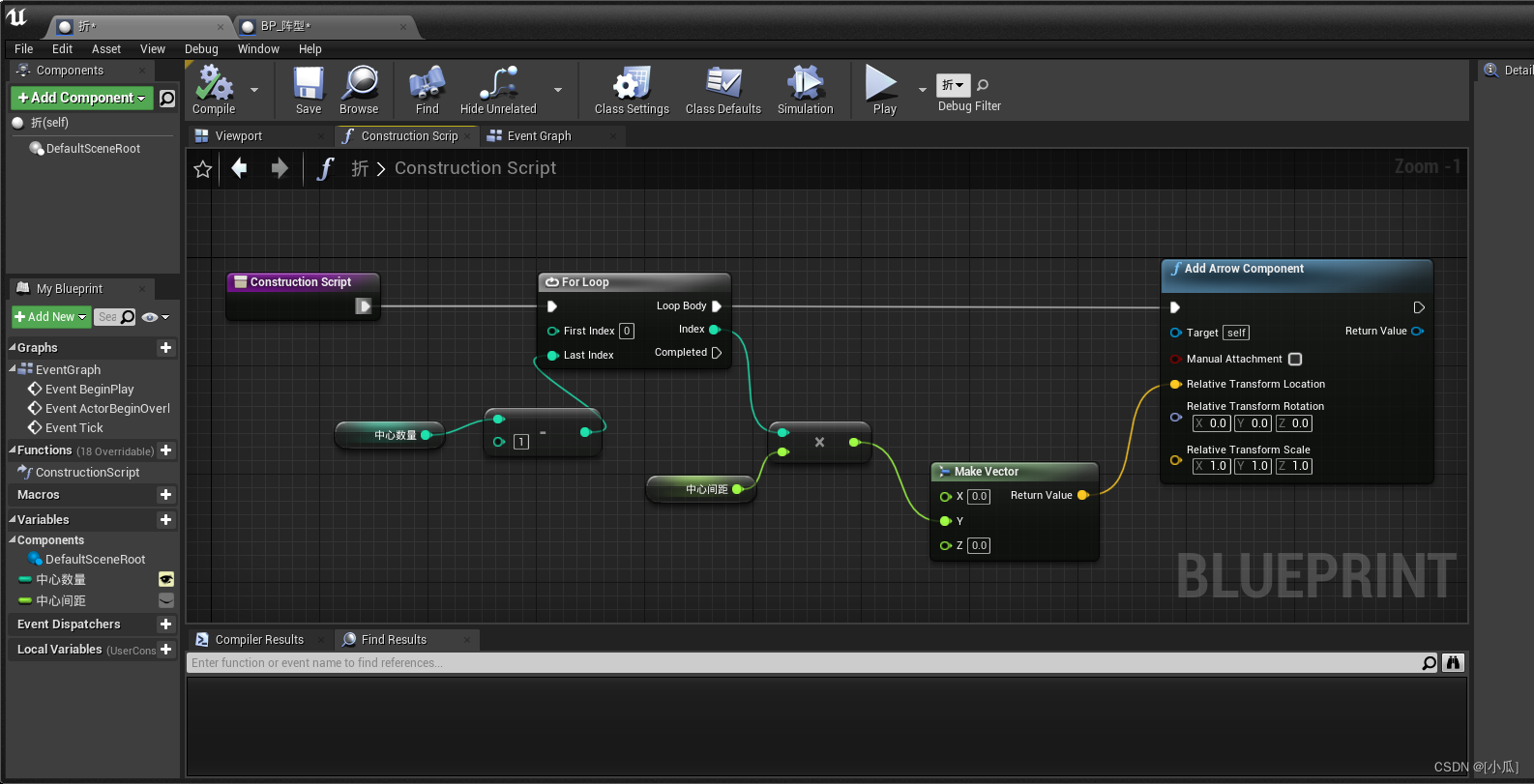Toggle visibility eye for 中心数量 variable
Screen dimensions: 1534x784
point(166,579)
